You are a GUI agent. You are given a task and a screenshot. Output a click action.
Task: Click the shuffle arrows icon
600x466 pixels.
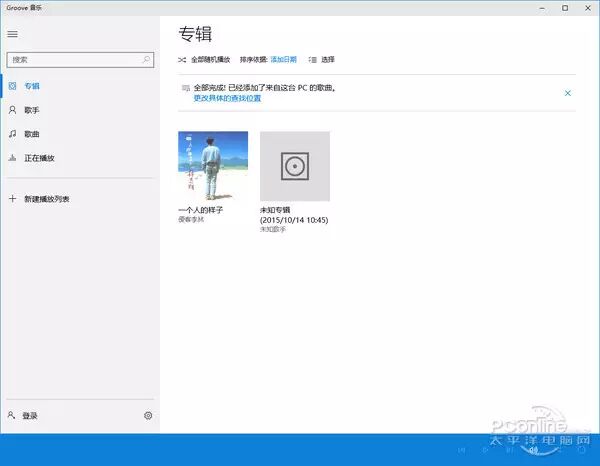pos(182,60)
